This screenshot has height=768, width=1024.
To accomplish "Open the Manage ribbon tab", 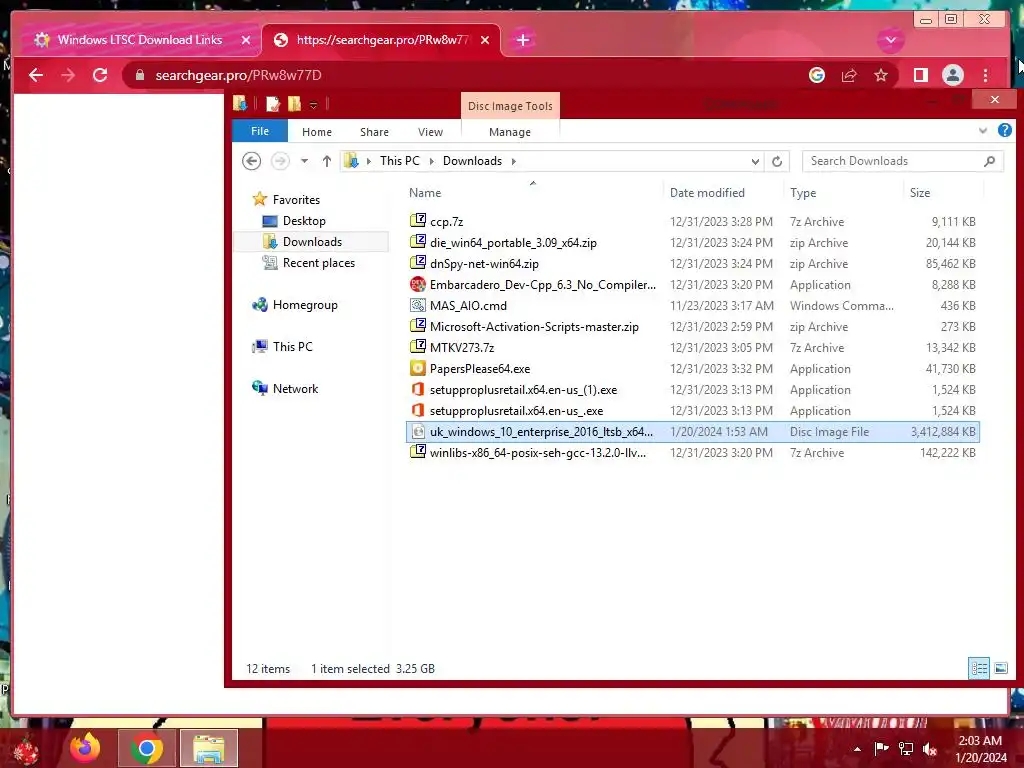I will click(x=510, y=132).
